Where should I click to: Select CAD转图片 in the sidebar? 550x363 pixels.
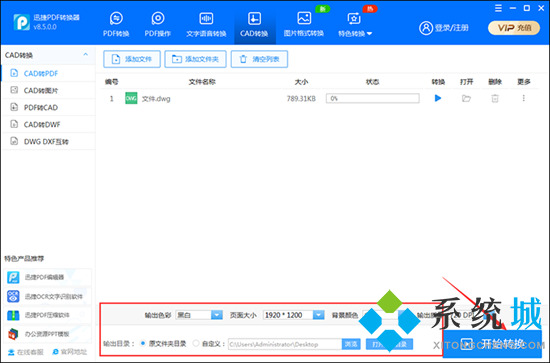tap(48, 90)
